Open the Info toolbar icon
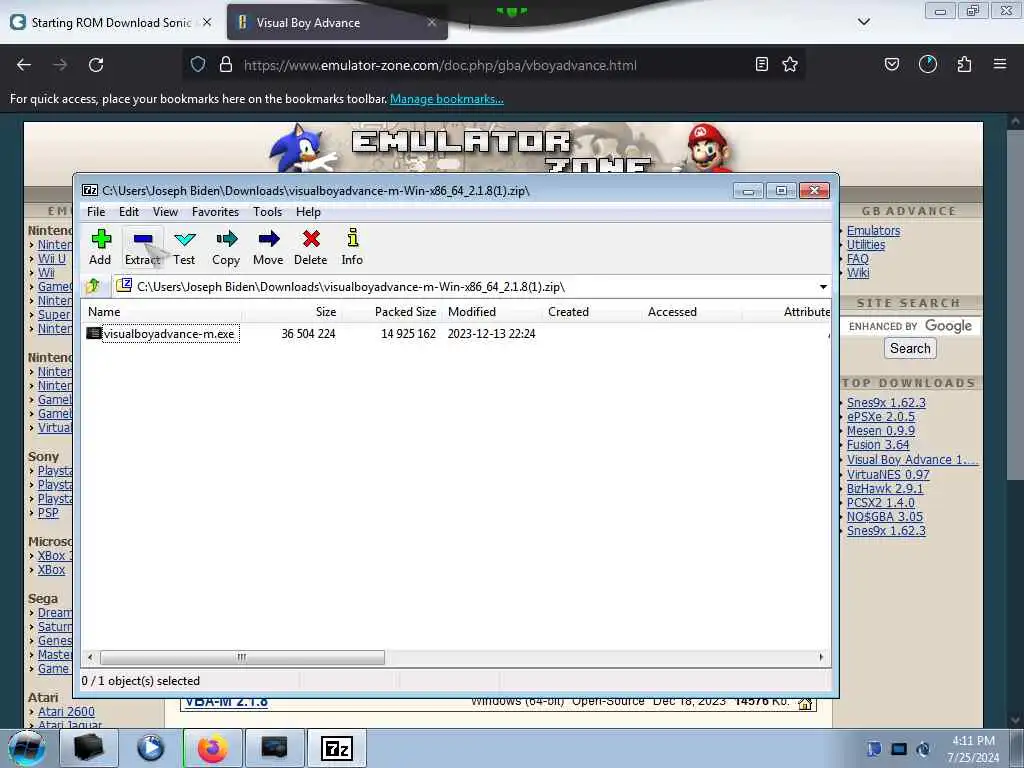Image resolution: width=1024 pixels, height=768 pixels. coord(352,247)
